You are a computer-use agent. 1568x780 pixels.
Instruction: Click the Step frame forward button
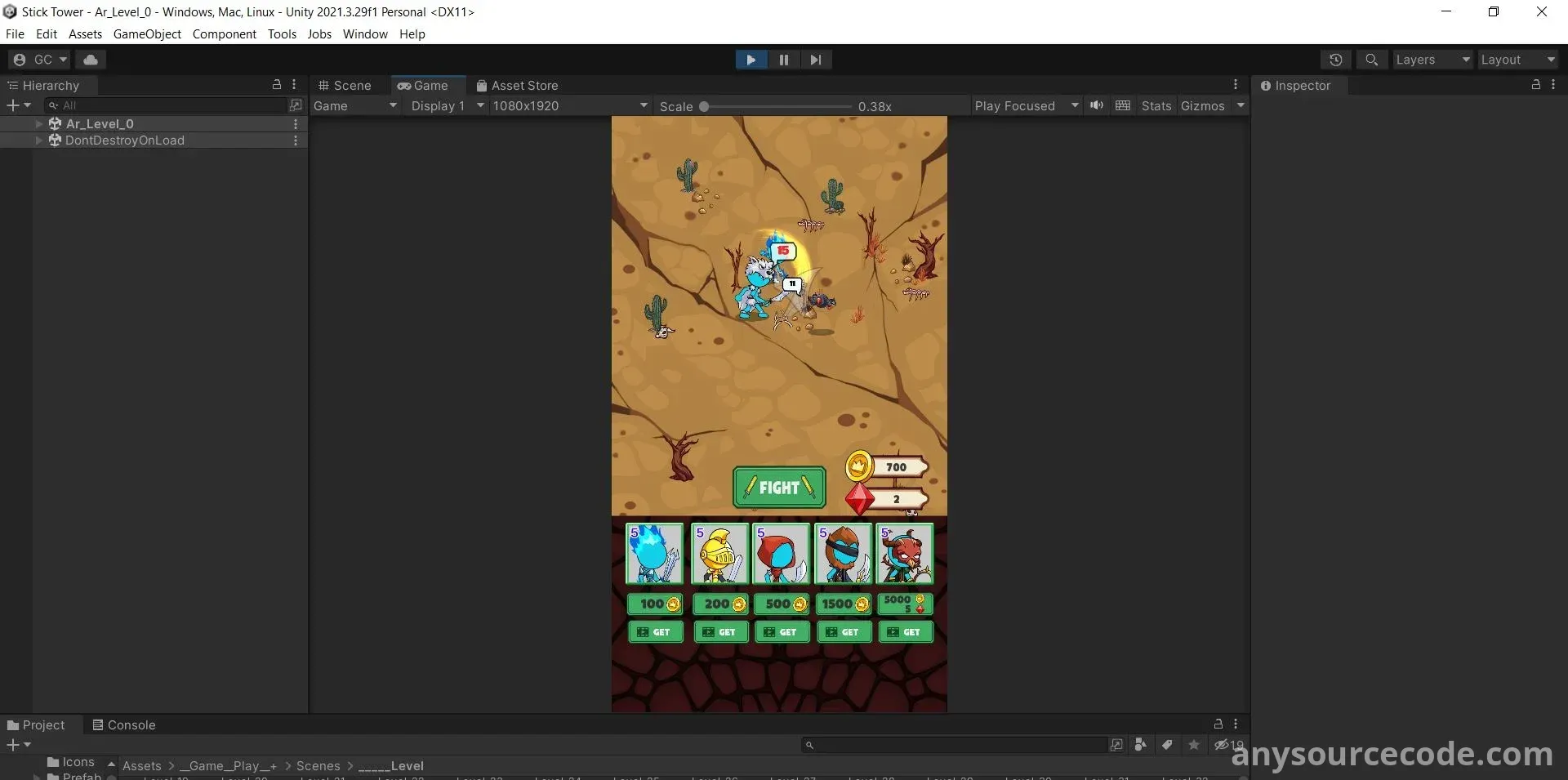(815, 60)
